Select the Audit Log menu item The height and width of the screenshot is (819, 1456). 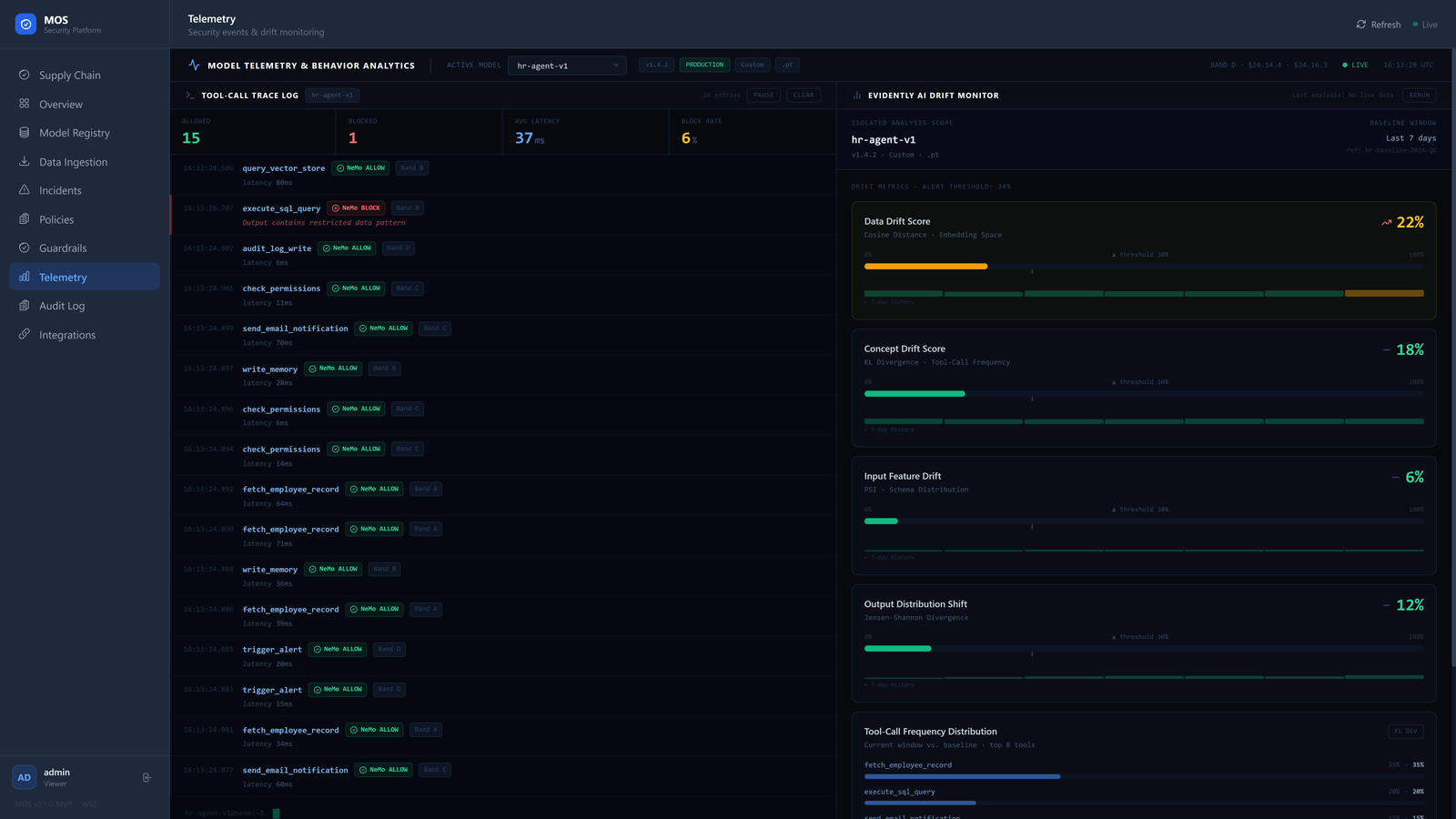85,306
